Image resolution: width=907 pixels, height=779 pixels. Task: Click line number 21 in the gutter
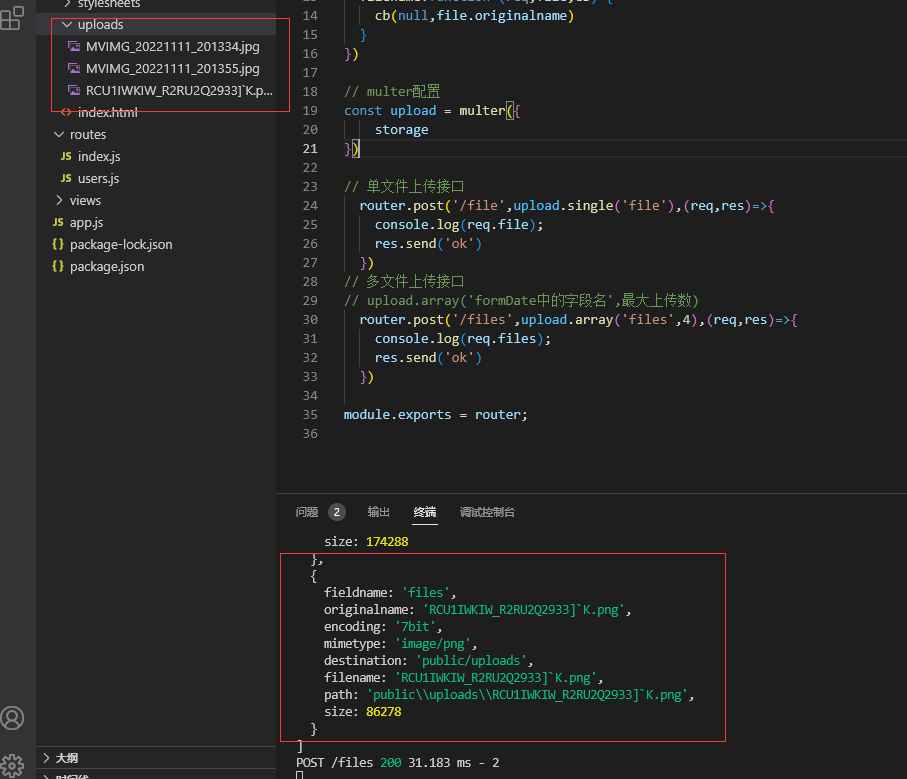tap(310, 149)
